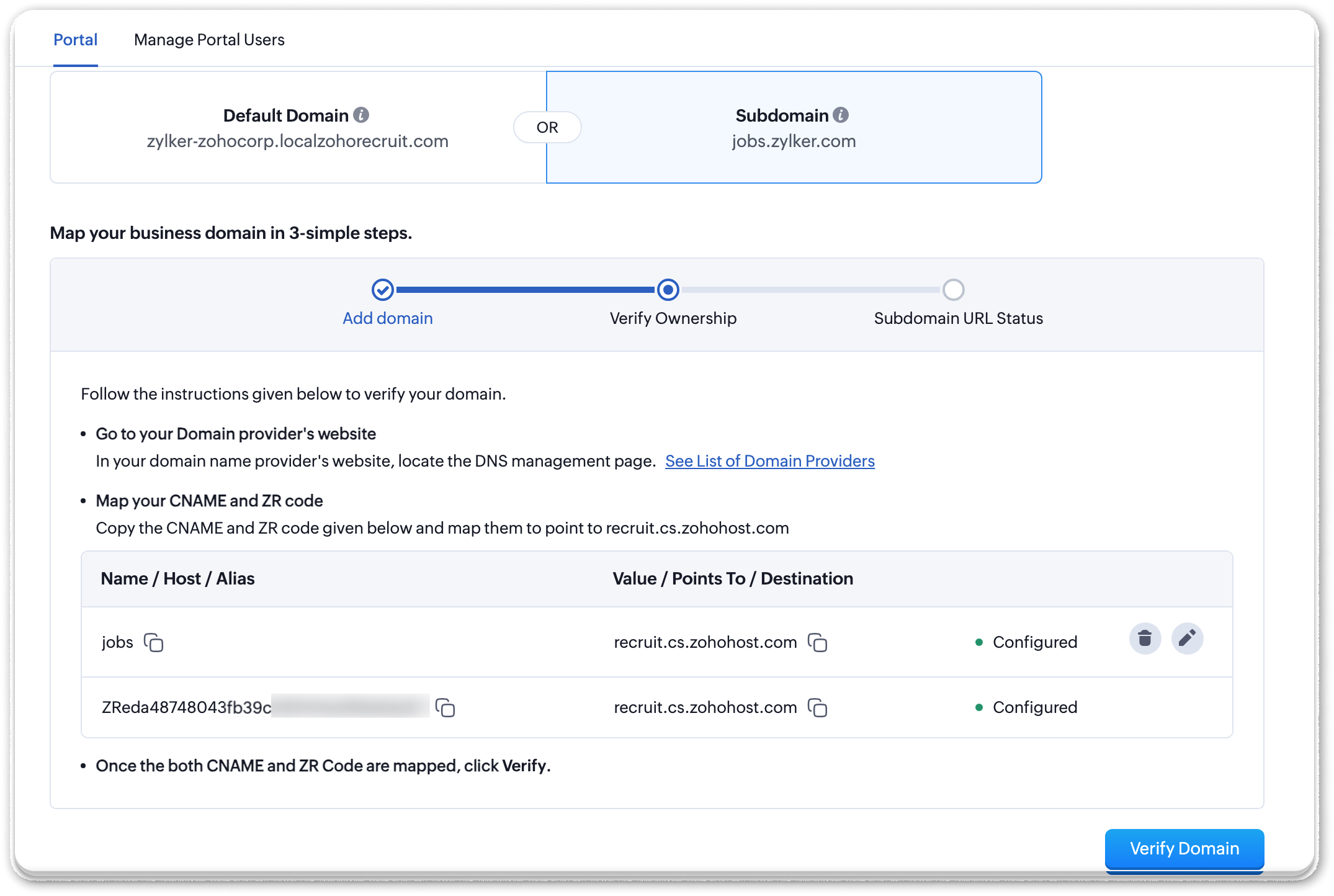Switch to the Portal tab
The image size is (1334, 896).
75,40
